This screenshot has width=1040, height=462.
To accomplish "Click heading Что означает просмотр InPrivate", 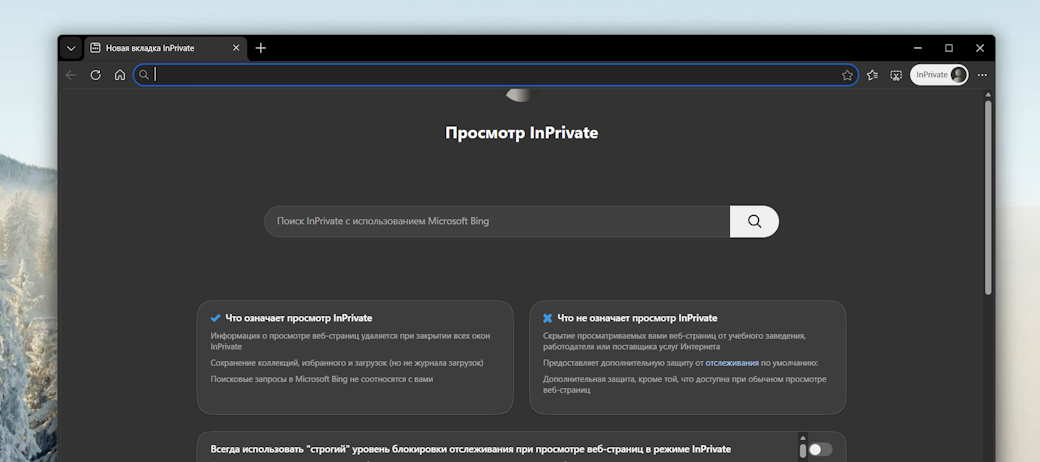I will [x=298, y=318].
